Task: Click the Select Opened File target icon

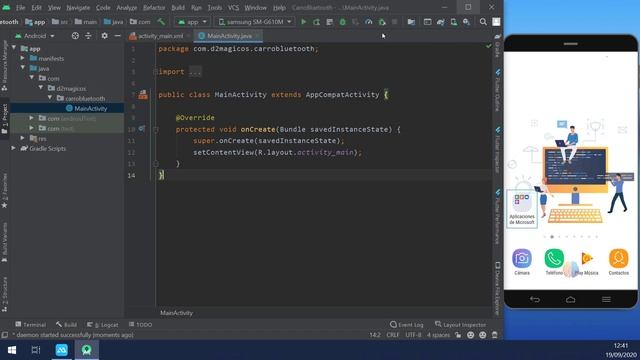Action: [x=75, y=36]
